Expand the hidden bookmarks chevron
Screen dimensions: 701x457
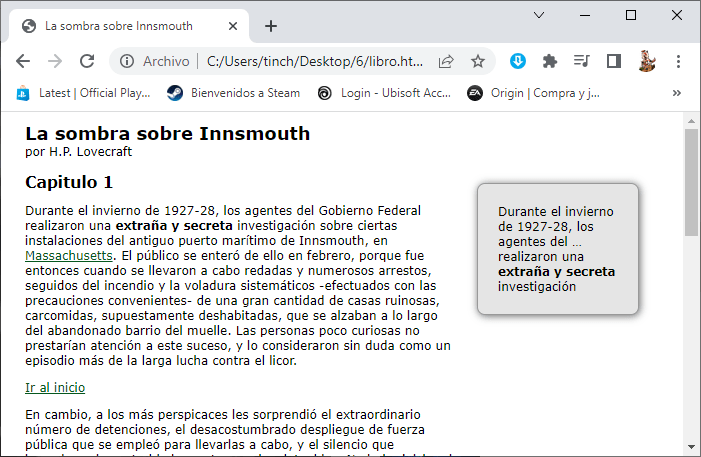(677, 93)
